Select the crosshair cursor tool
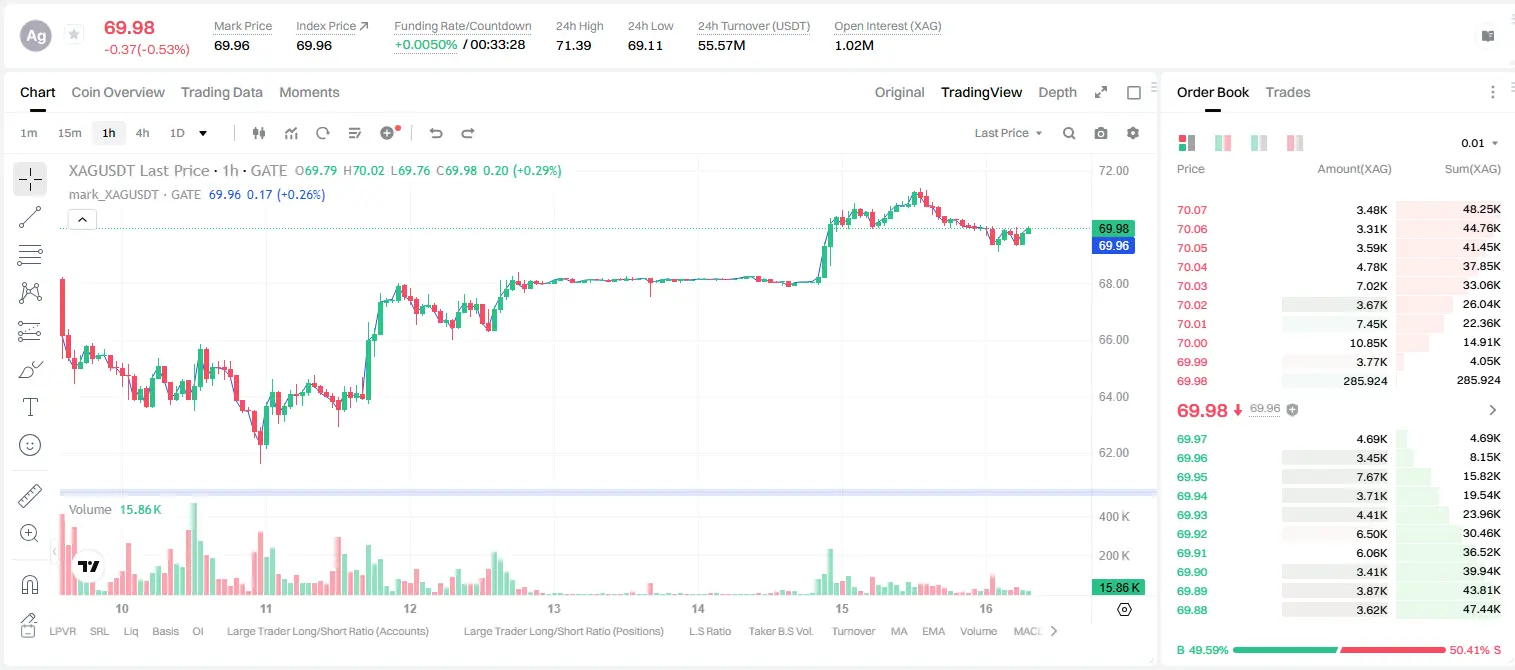1515x670 pixels. click(x=30, y=180)
